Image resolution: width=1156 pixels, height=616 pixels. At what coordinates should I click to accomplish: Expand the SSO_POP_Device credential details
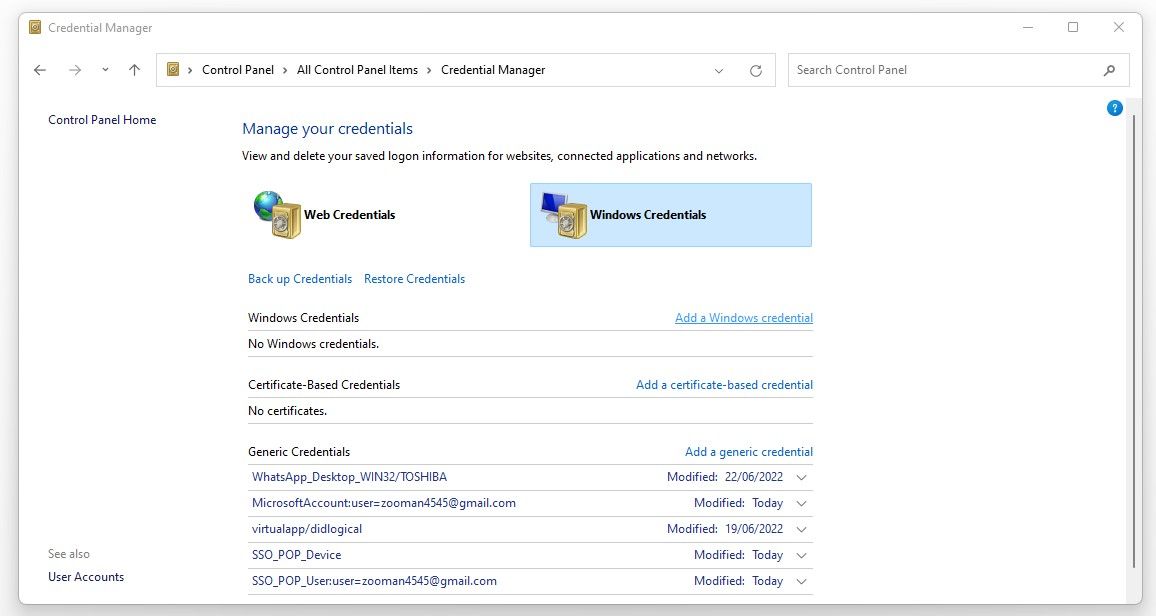(801, 555)
